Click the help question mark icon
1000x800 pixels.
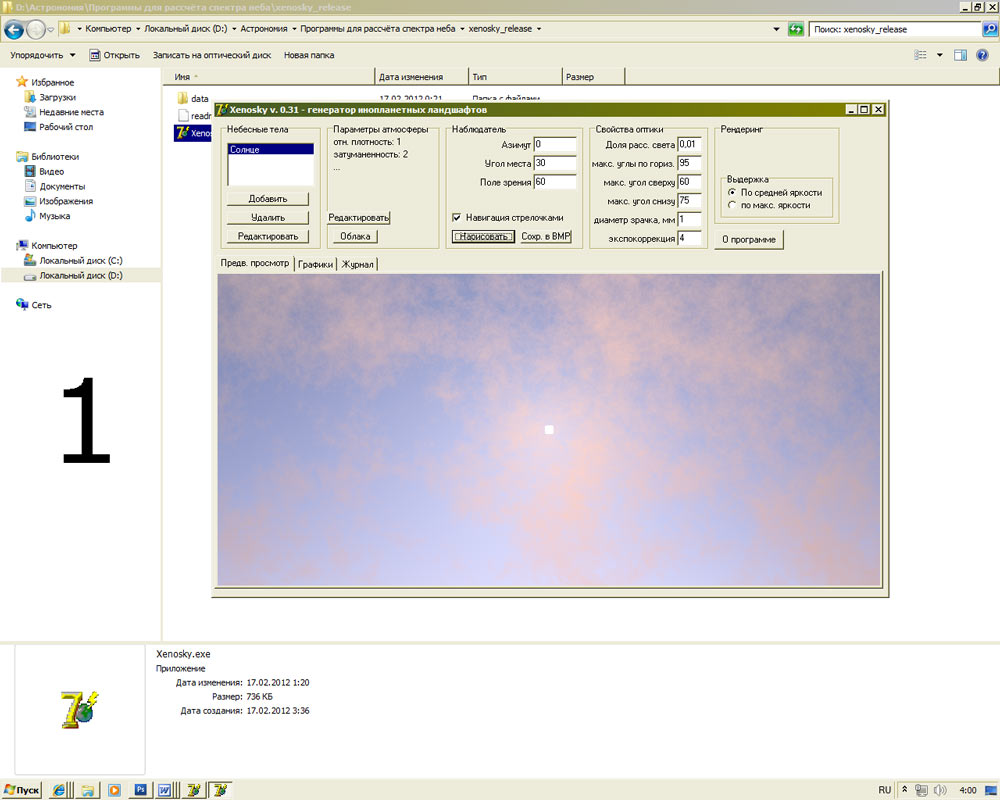(982, 56)
